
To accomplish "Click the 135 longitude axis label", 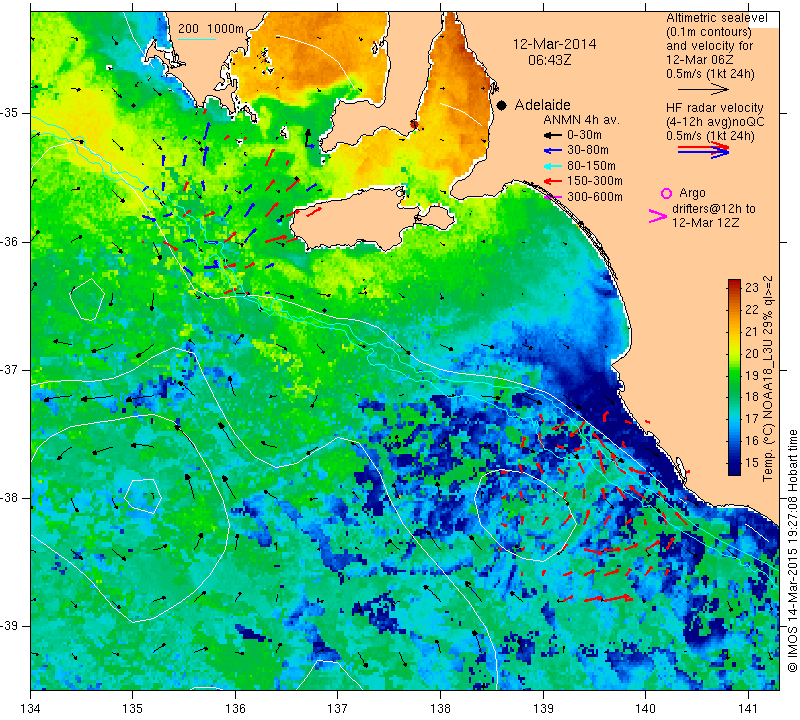I will pyautogui.click(x=133, y=709).
